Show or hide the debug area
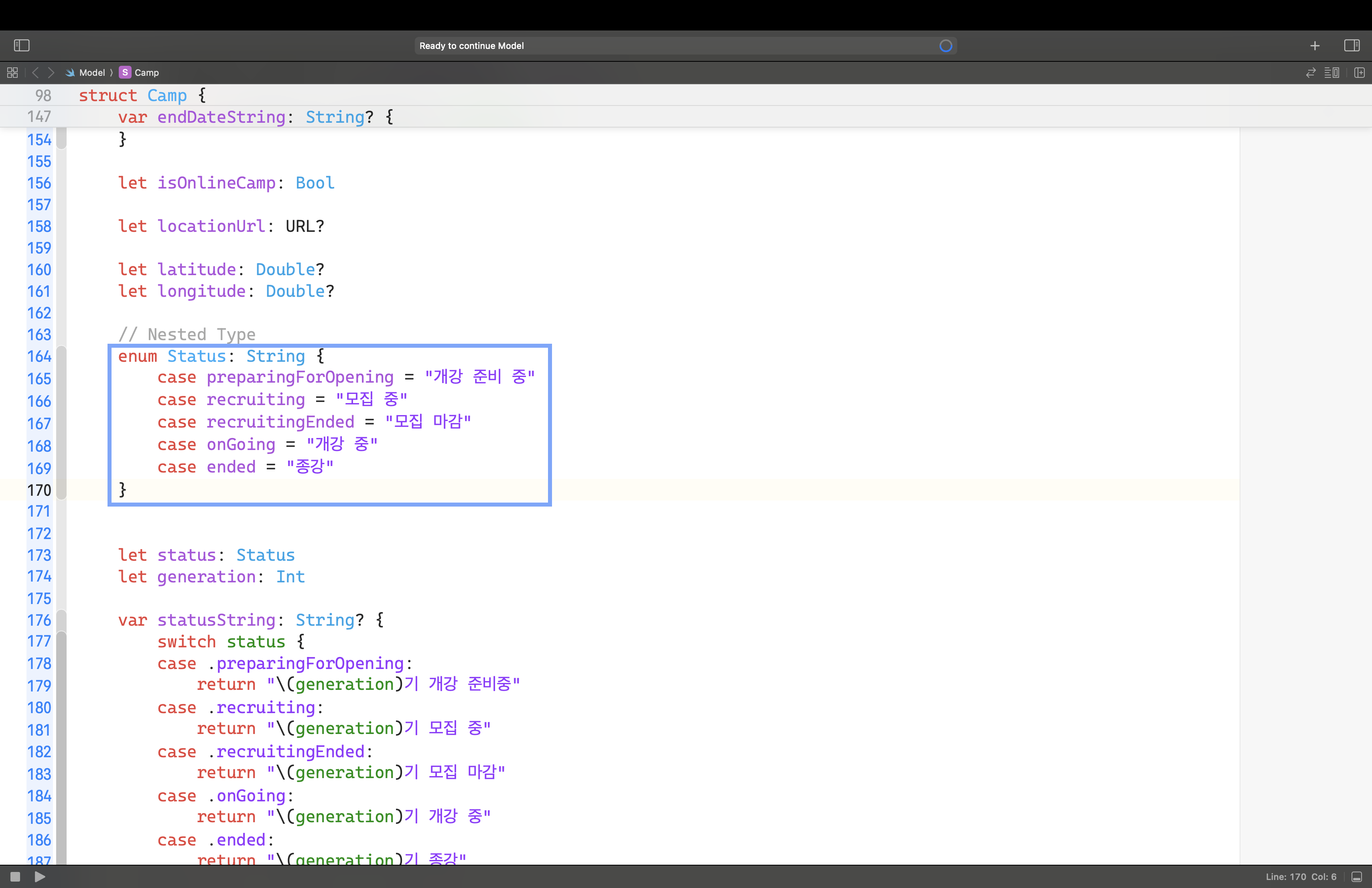Image resolution: width=1372 pixels, height=888 pixels. [1356, 876]
